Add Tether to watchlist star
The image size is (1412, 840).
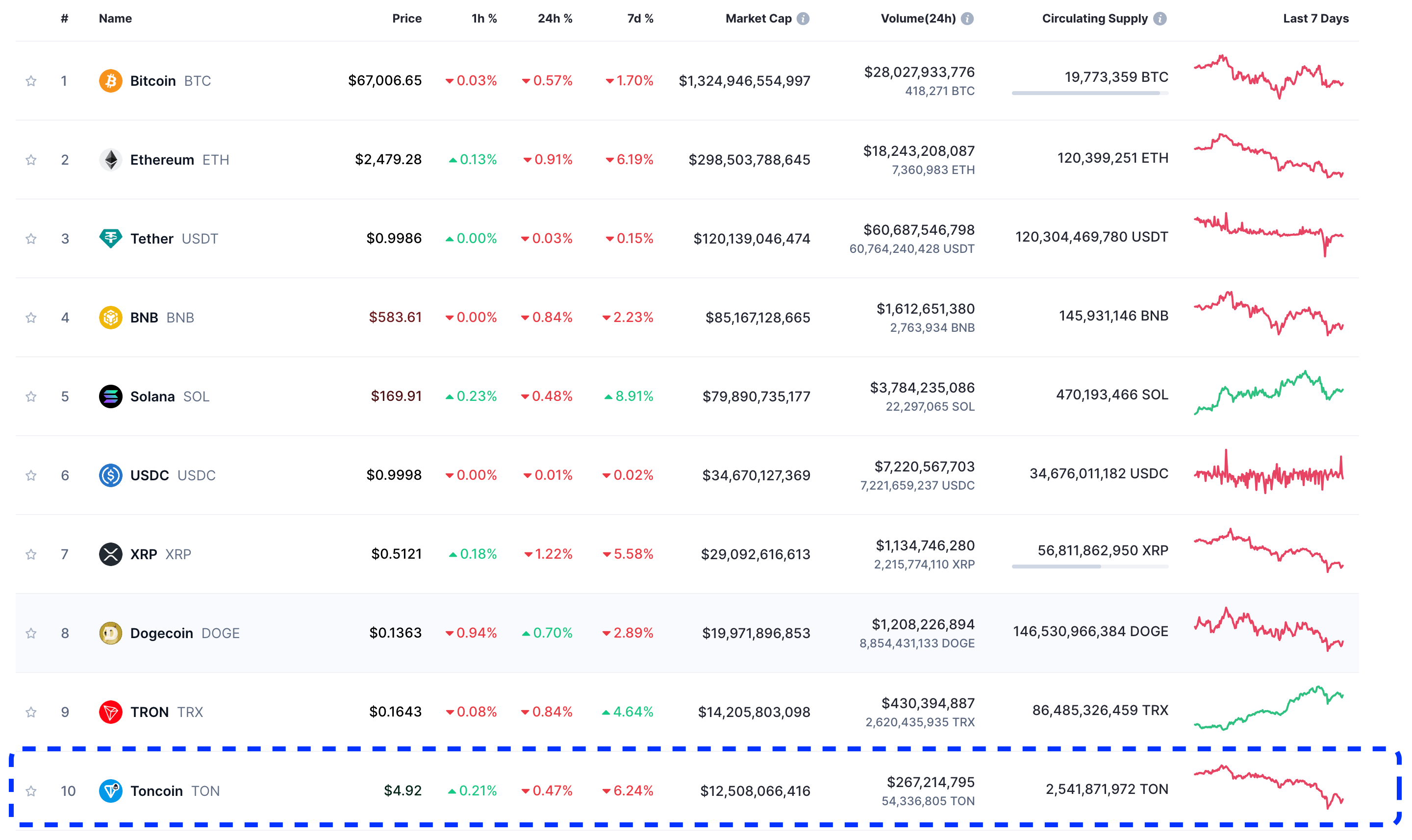pyautogui.click(x=31, y=238)
